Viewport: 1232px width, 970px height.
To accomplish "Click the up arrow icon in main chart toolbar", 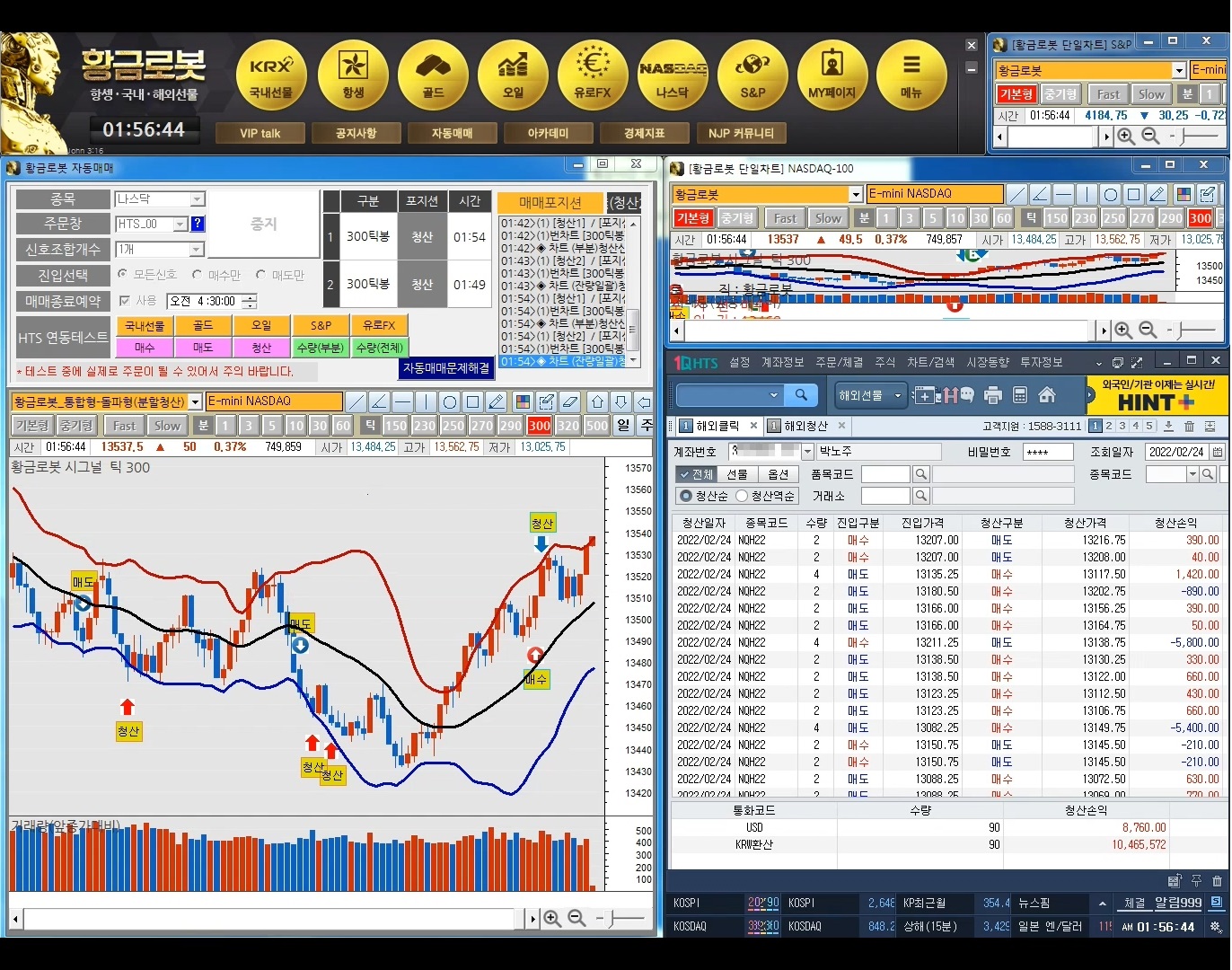I will point(597,401).
